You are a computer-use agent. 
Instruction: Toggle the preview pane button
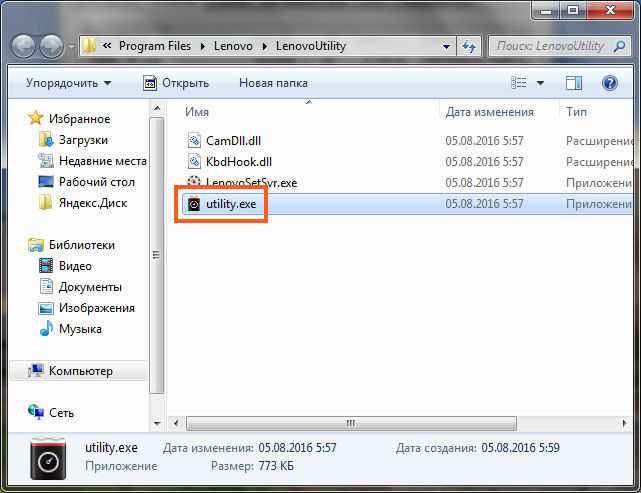pos(574,83)
